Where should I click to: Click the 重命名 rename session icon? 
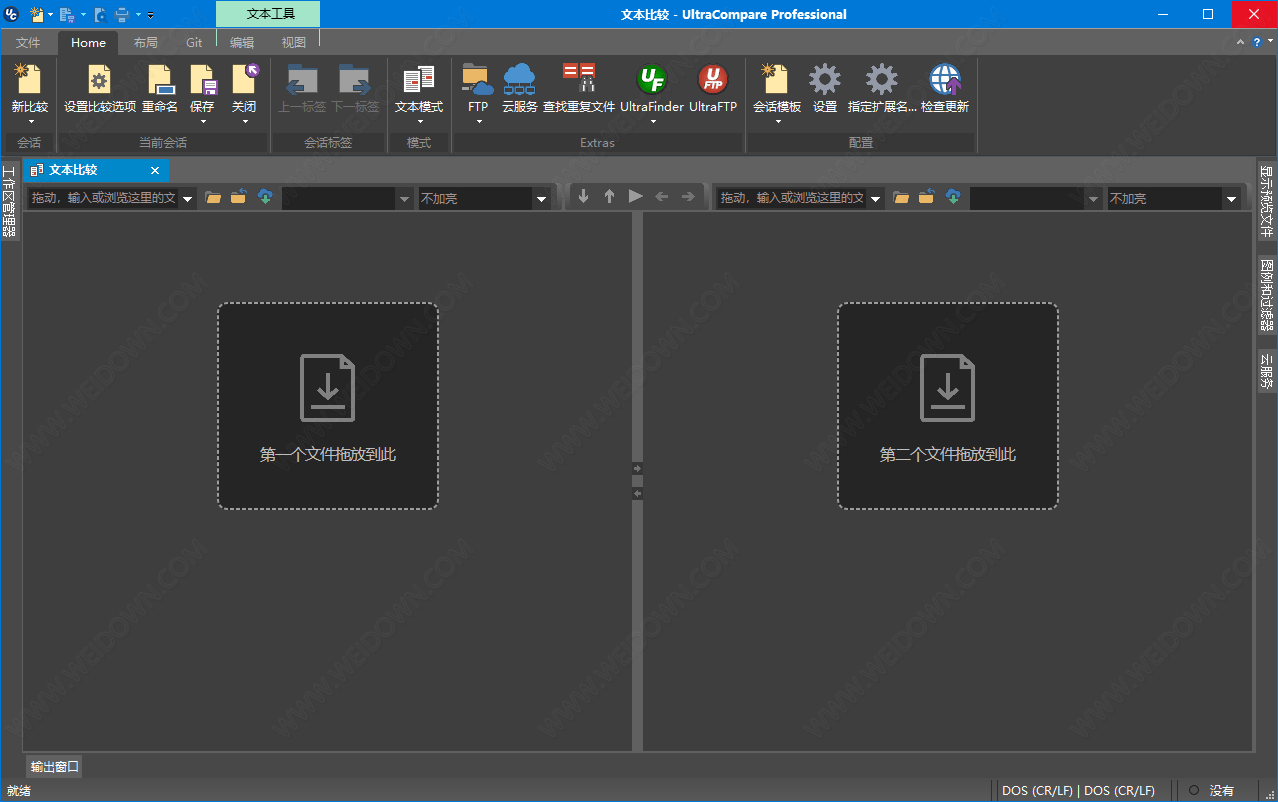160,79
